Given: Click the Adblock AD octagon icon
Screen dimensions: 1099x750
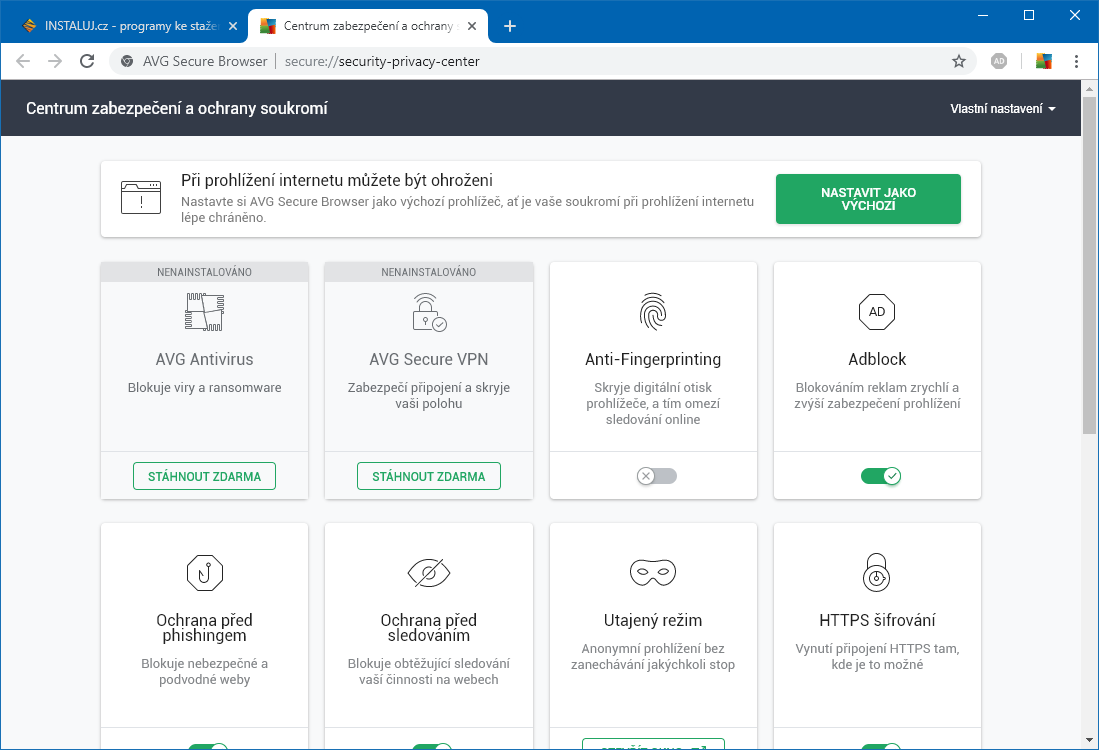Looking at the screenshot, I should coord(877,312).
